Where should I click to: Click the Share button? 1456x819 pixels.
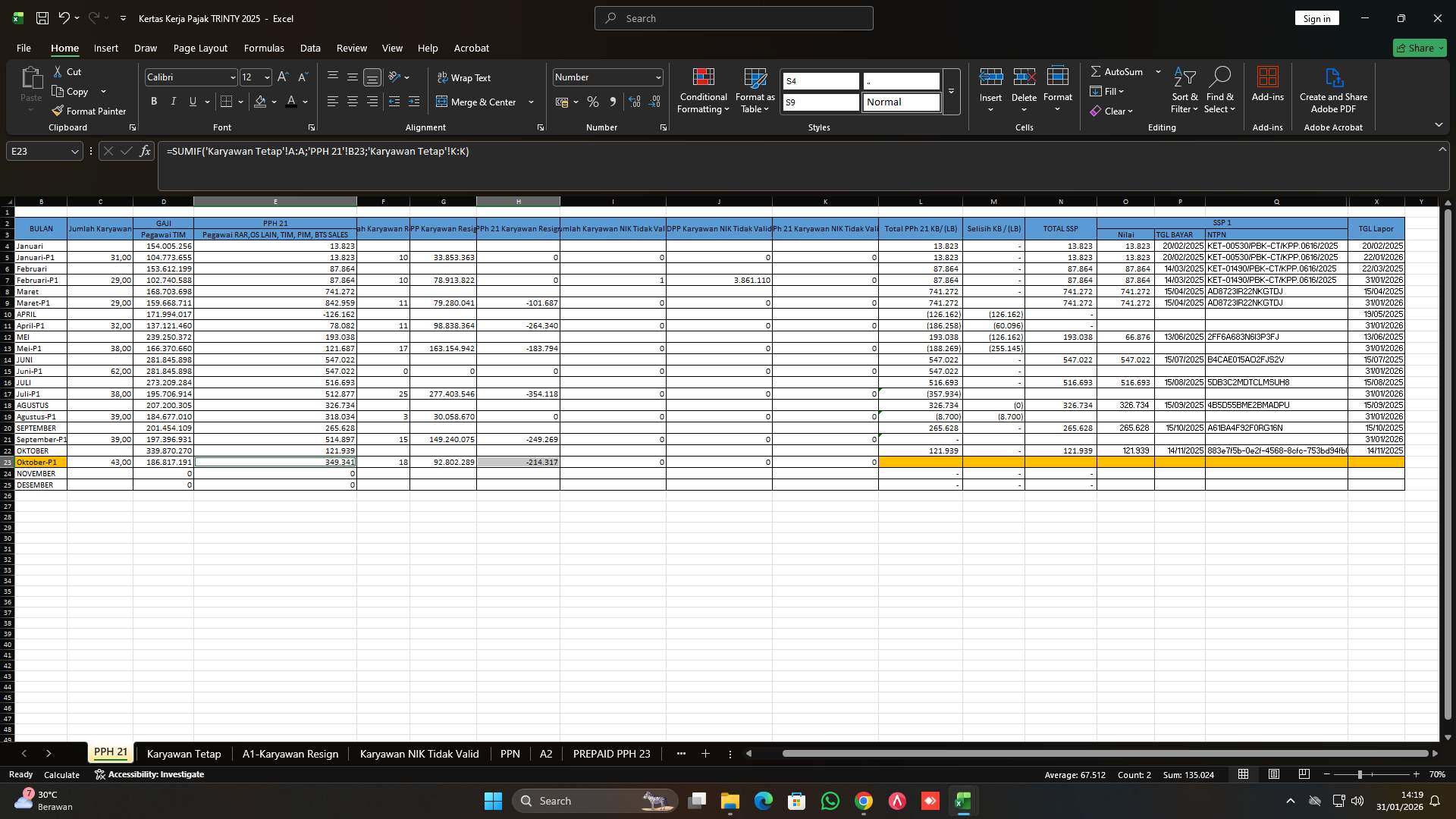point(1419,48)
